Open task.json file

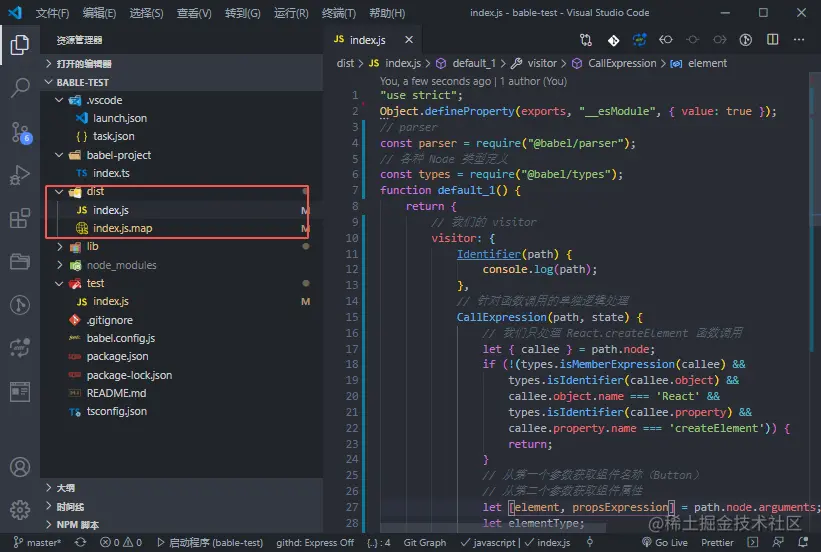coord(114,136)
